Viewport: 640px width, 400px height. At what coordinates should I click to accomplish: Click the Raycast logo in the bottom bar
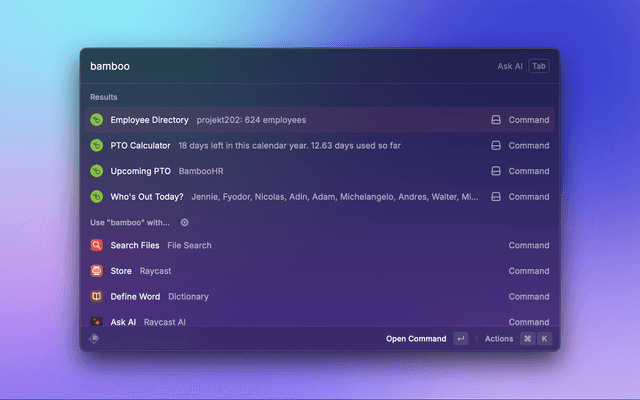click(x=96, y=339)
